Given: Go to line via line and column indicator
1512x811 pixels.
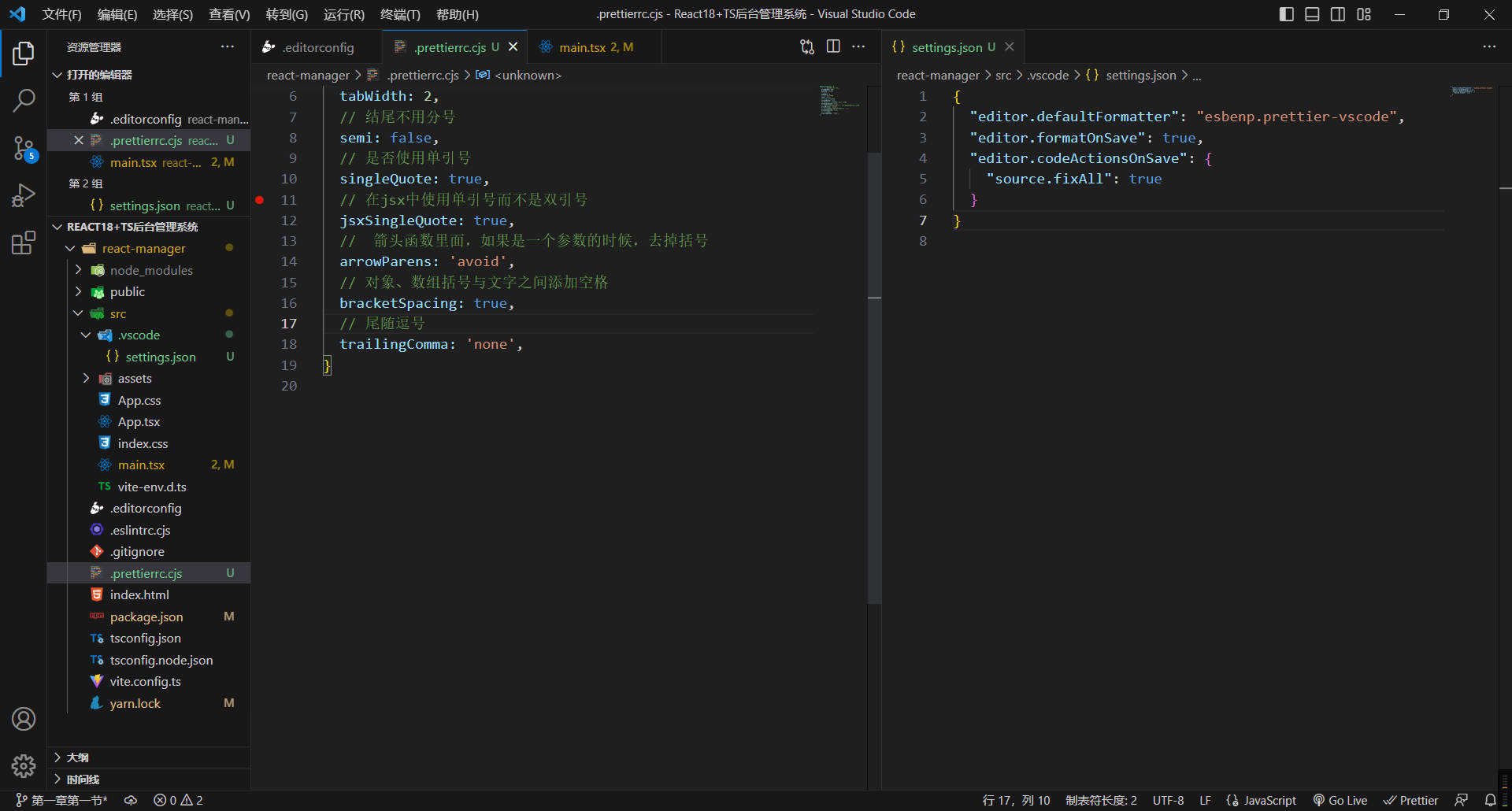Looking at the screenshot, I should click(1016, 800).
